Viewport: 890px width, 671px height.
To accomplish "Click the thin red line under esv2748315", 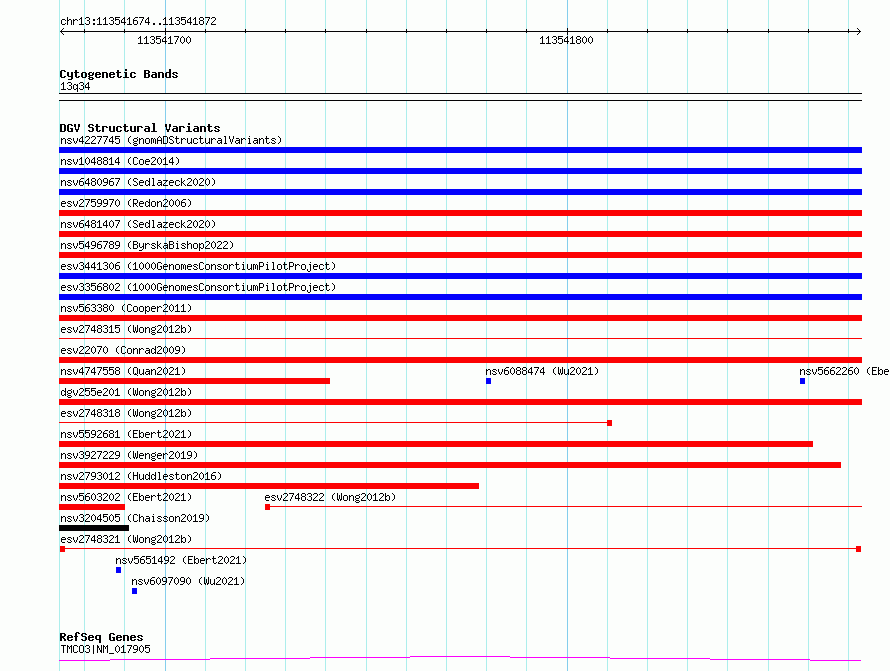I will pos(460,339).
